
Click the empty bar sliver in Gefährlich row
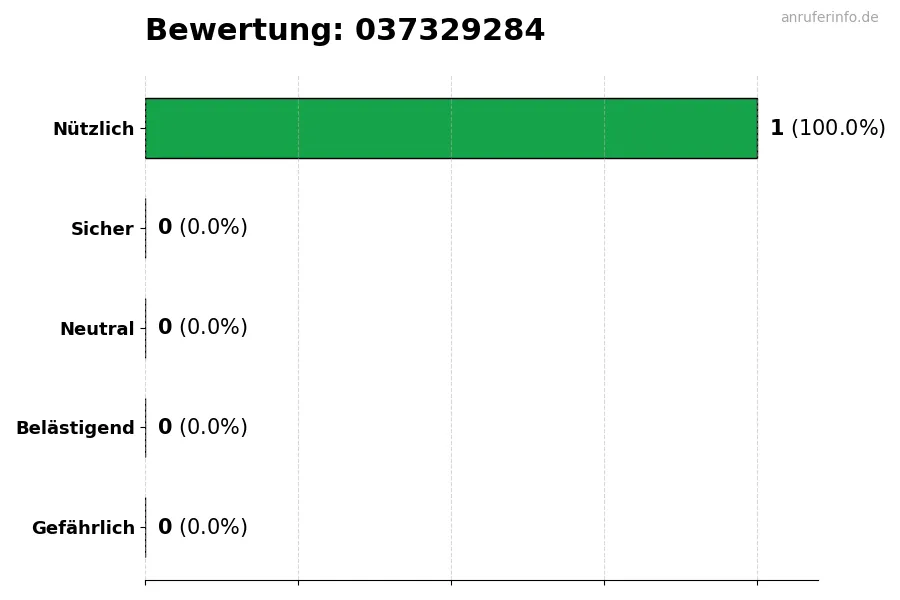[x=146, y=528]
